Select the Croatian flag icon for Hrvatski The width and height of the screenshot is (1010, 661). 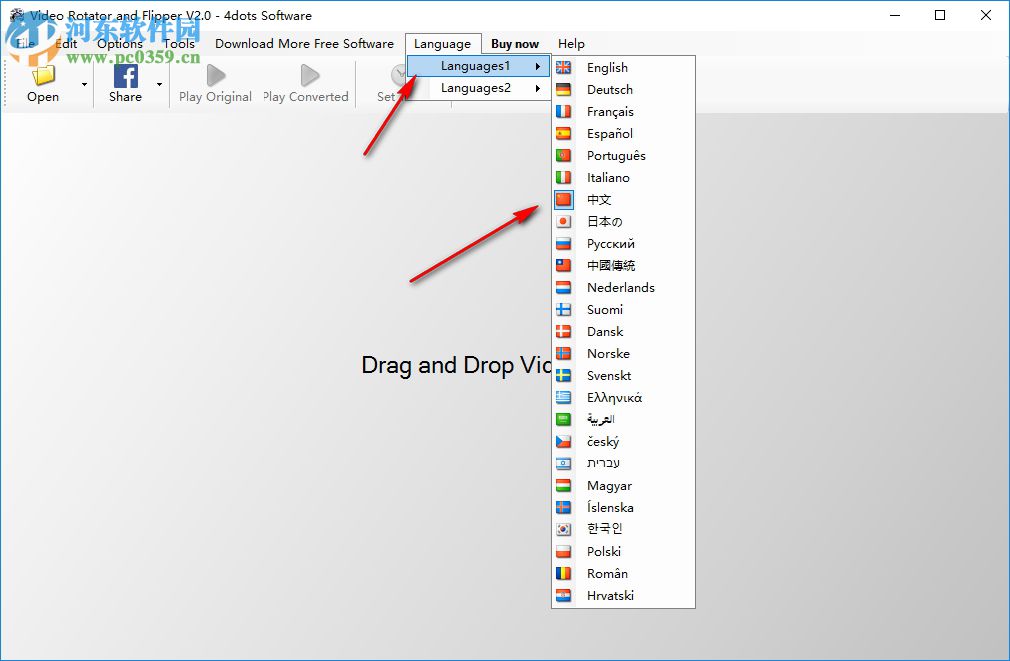pos(564,595)
